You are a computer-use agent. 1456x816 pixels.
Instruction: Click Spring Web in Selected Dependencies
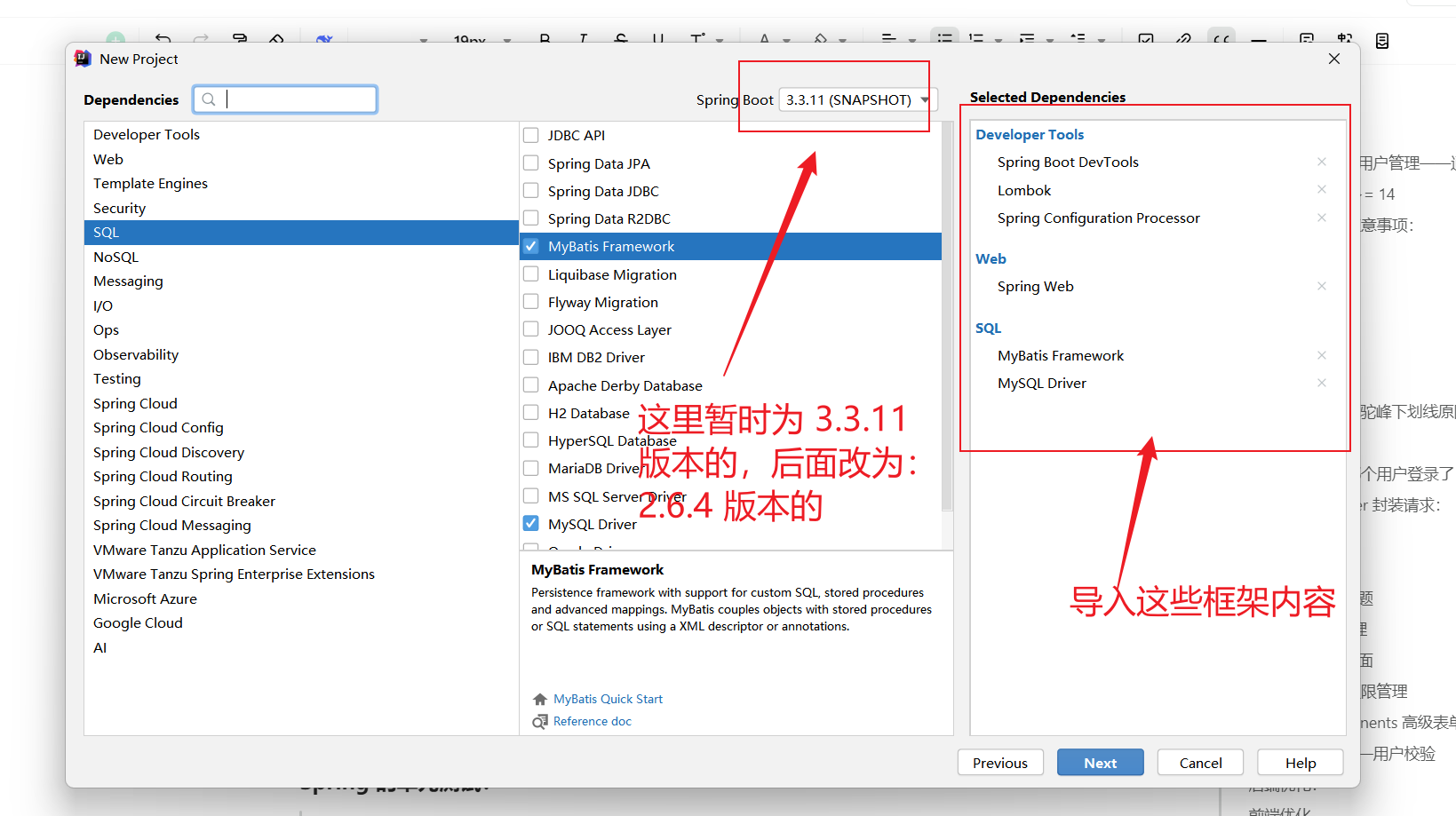pos(1035,286)
